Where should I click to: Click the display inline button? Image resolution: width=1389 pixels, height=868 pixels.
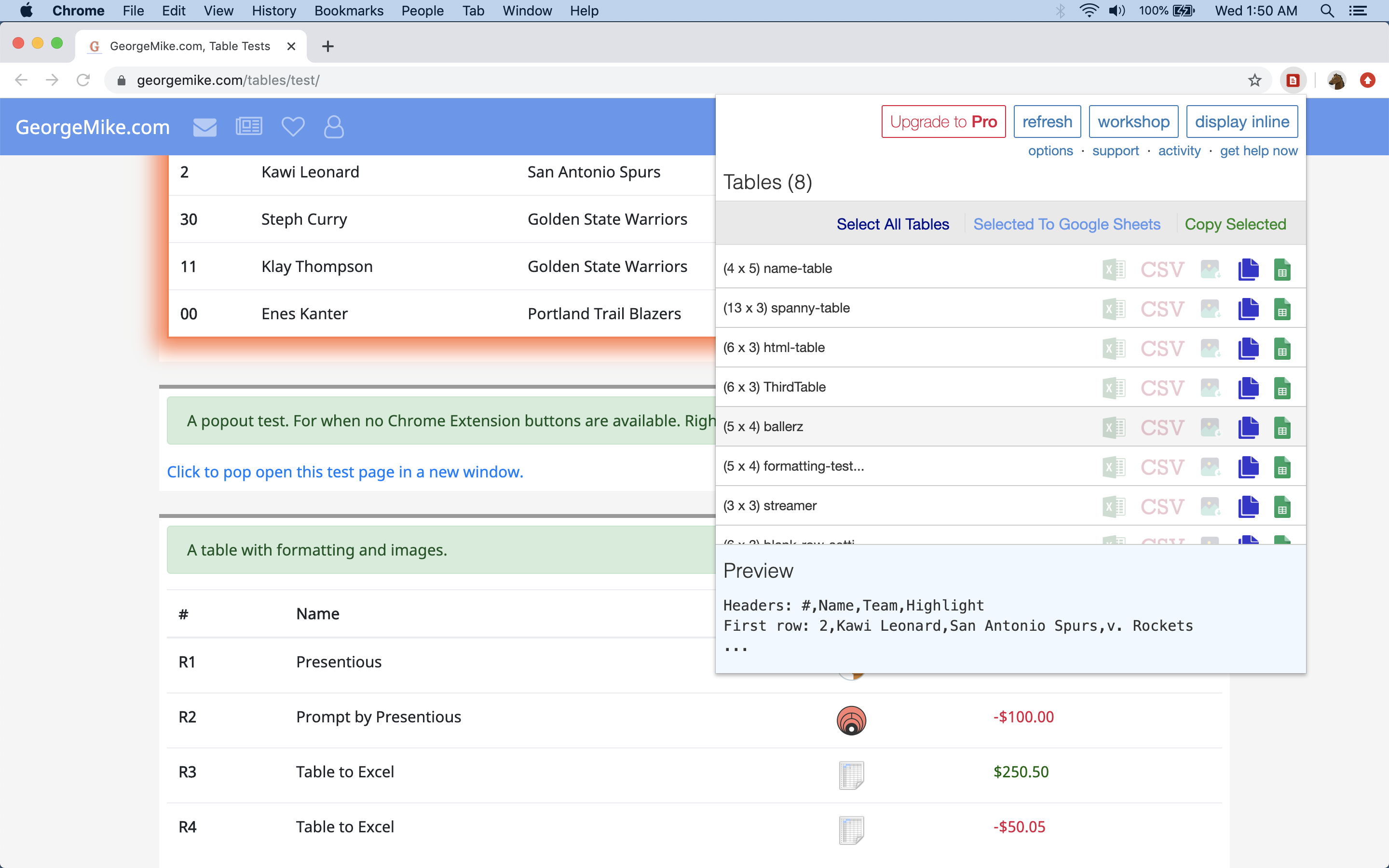[1241, 122]
